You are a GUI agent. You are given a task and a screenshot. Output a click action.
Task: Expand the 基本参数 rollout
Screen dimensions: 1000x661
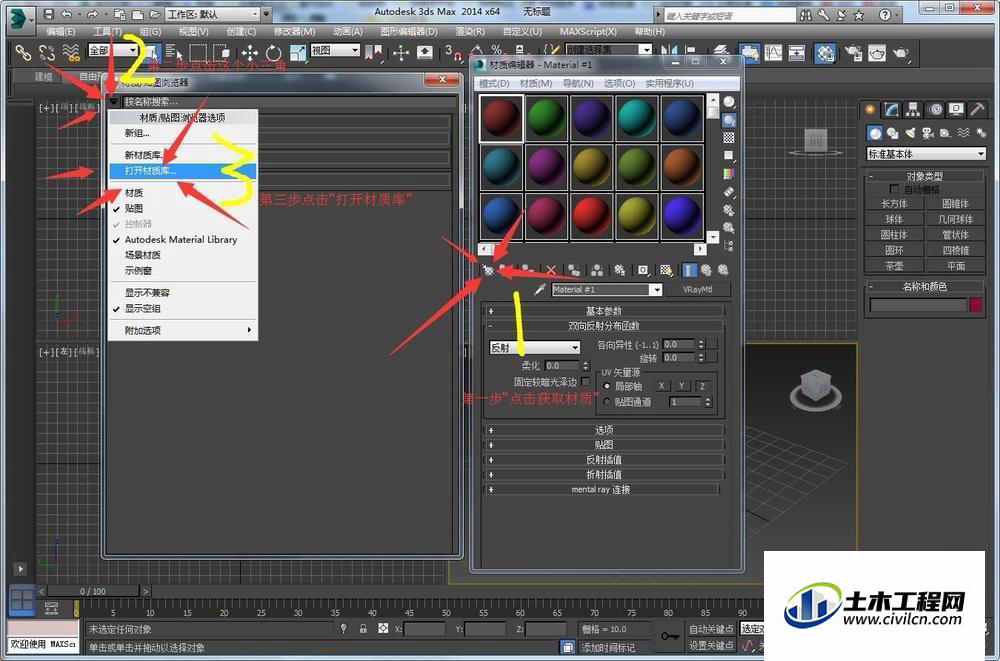click(603, 311)
